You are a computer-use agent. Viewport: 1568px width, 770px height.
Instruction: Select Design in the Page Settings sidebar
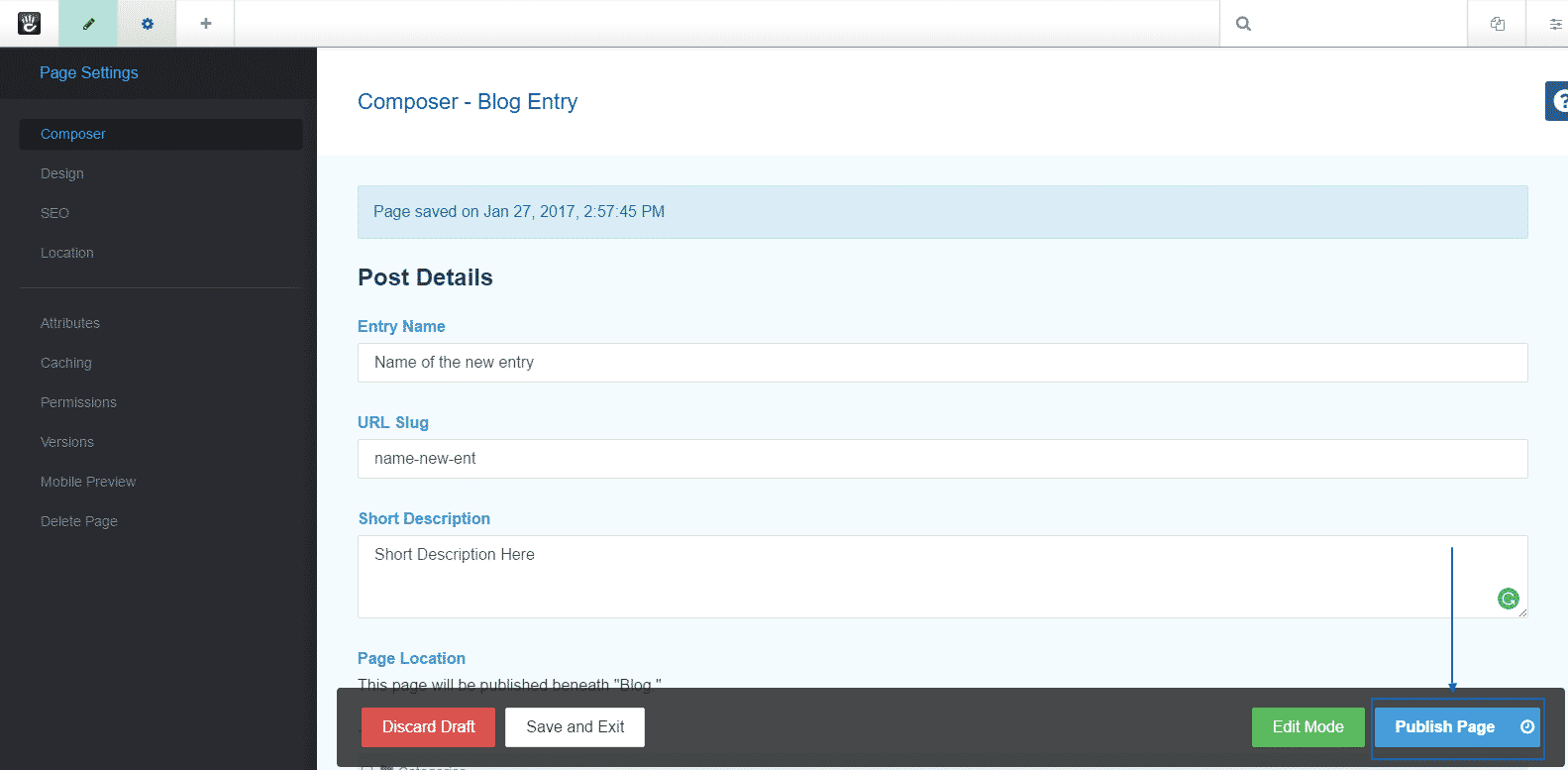point(62,173)
